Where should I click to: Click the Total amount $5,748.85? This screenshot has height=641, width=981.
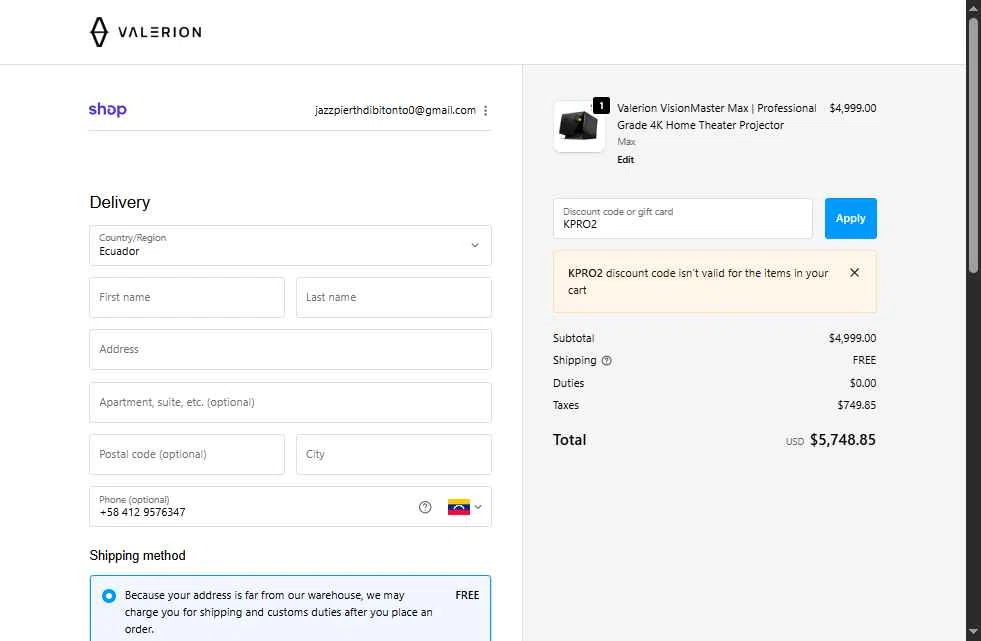pyautogui.click(x=842, y=440)
